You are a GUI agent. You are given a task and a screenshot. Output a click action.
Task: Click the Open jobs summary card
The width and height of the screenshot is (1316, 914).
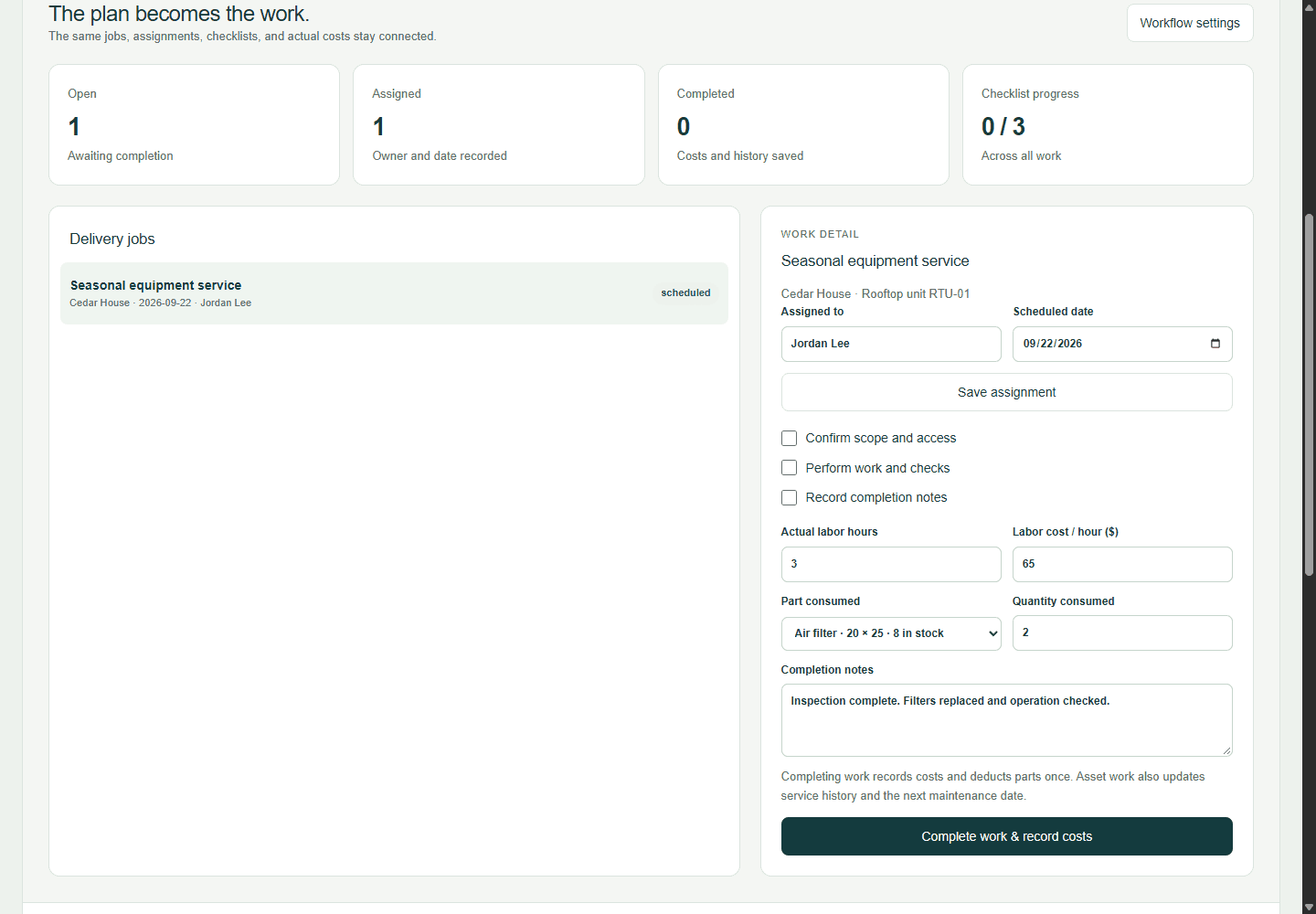tap(194, 124)
